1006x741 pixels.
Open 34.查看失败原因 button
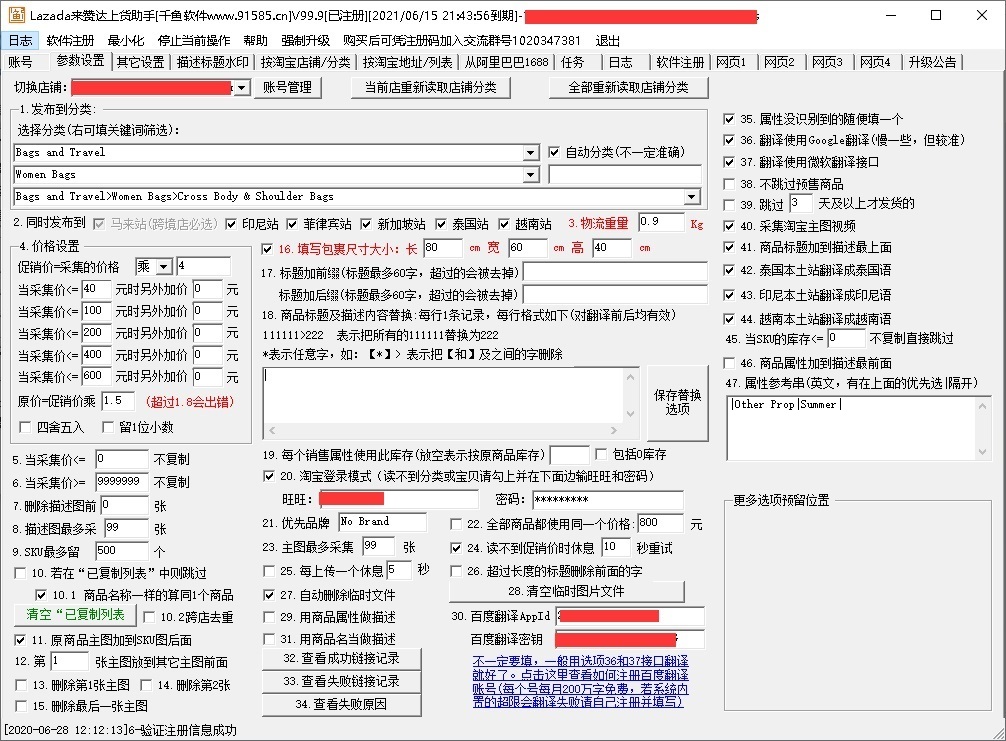pos(341,704)
